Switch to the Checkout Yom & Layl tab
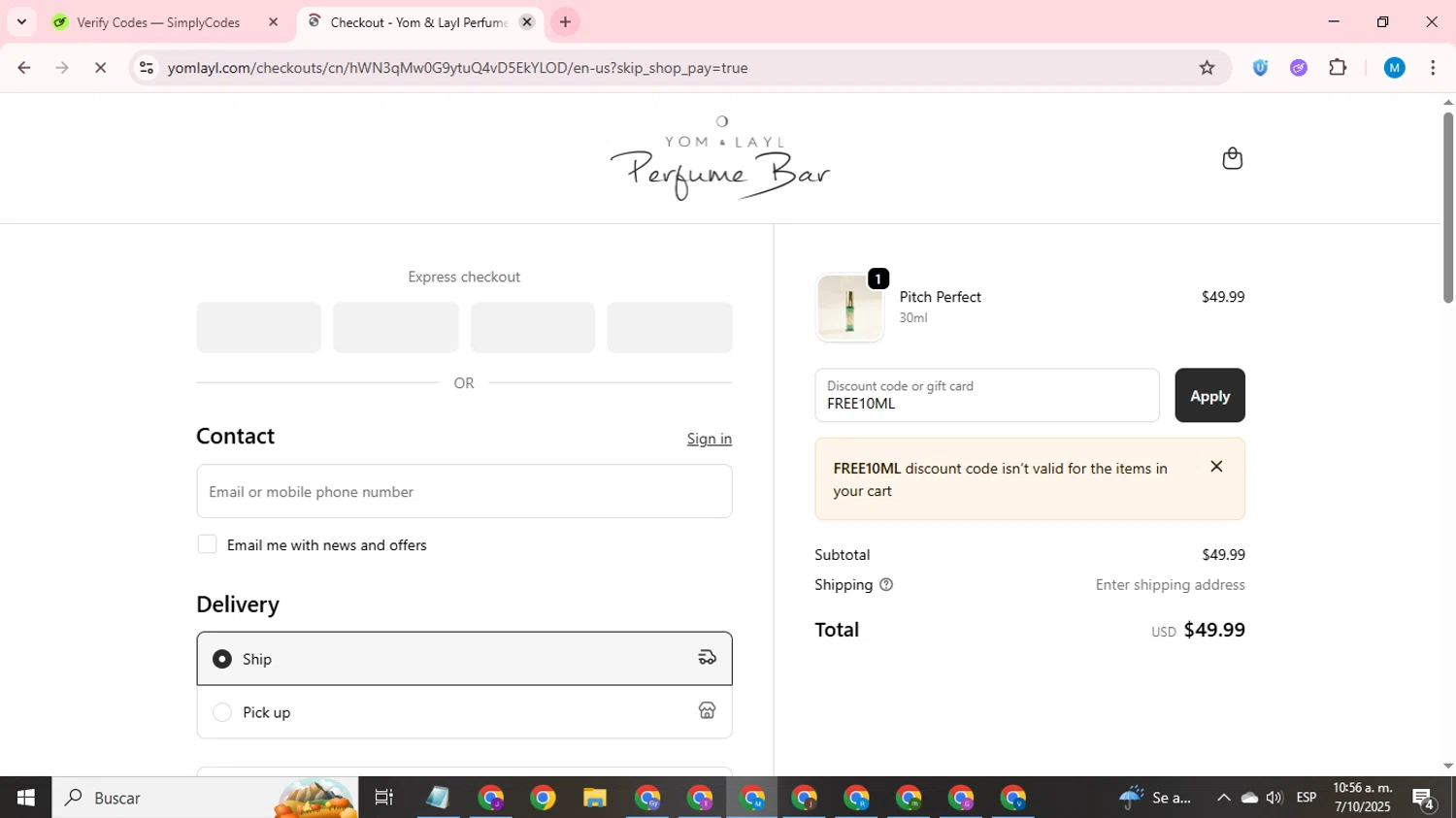Viewport: 1456px width, 818px height. [419, 21]
